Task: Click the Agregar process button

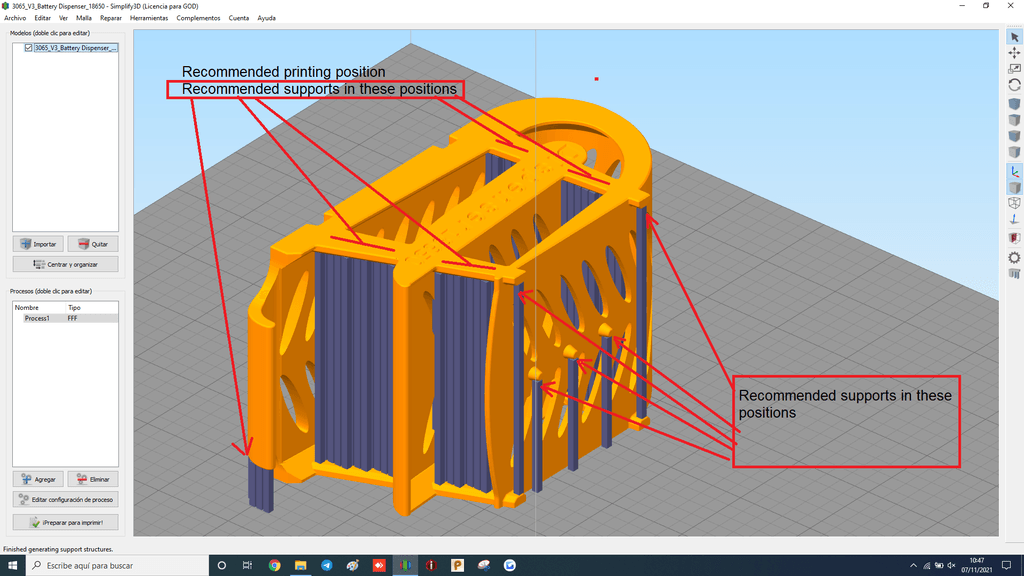Action: tap(39, 479)
